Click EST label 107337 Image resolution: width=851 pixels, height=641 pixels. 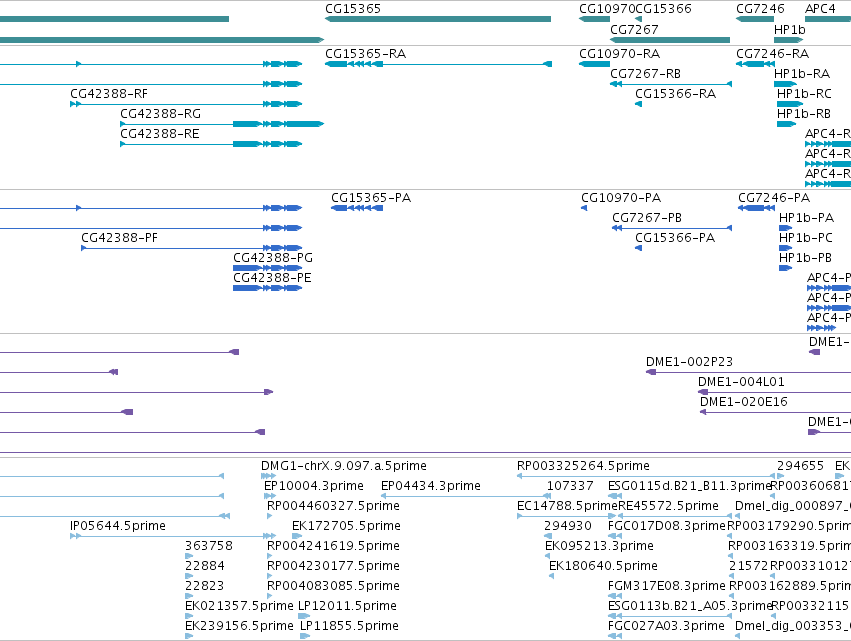(x=570, y=486)
